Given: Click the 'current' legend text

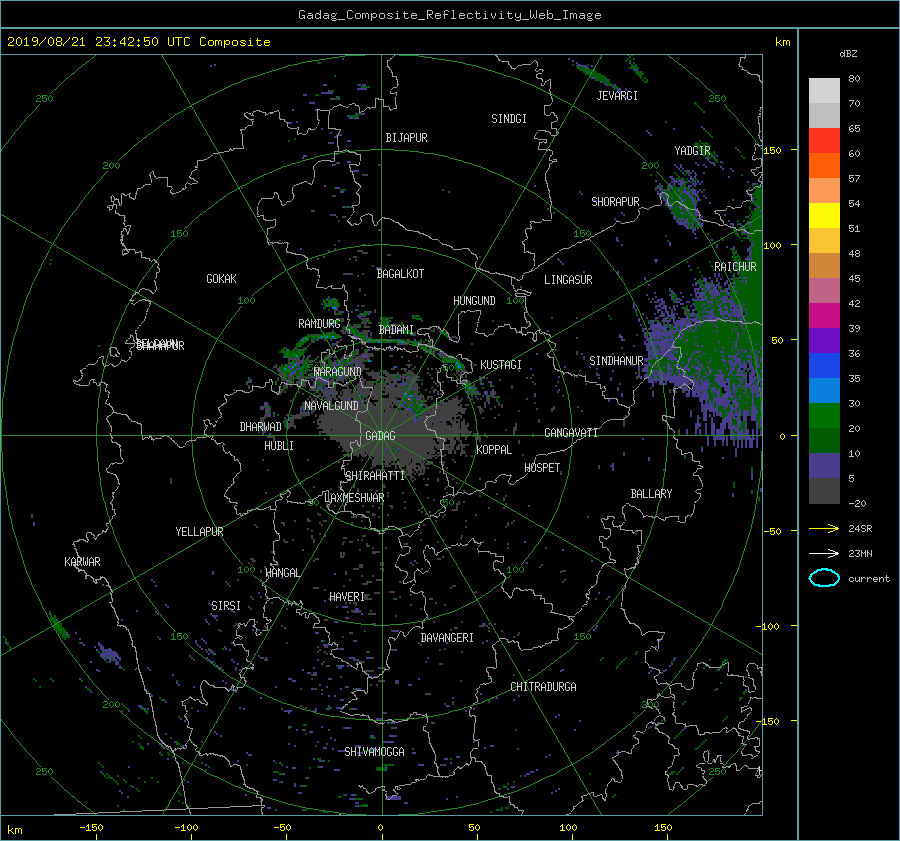Looking at the screenshot, I should [868, 579].
